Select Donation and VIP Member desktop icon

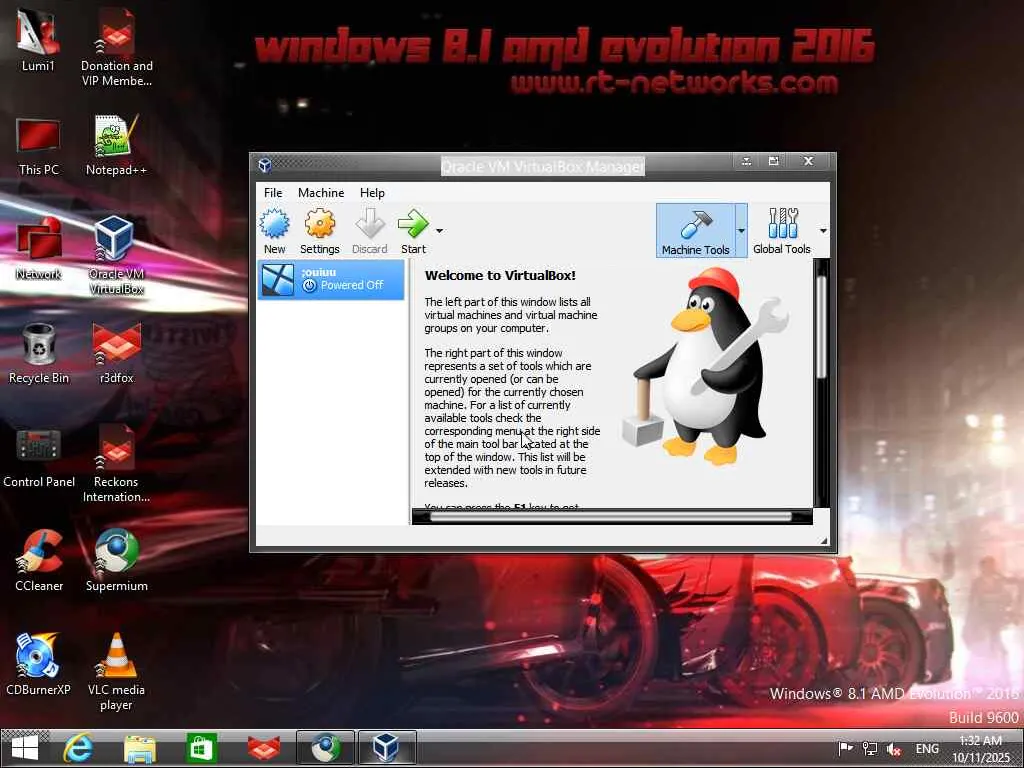116,47
